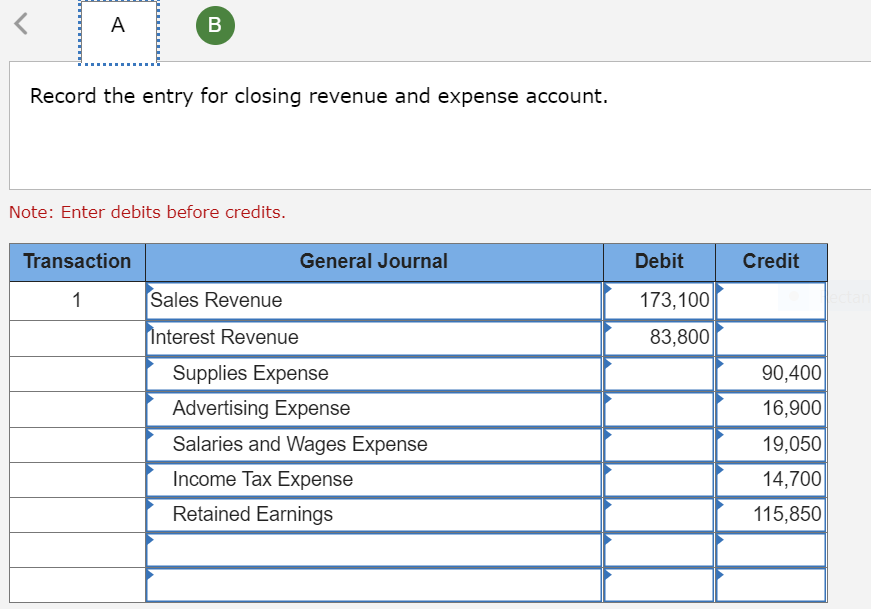Click the Note about entering debits first
Screen dimensions: 871x609
tap(147, 212)
